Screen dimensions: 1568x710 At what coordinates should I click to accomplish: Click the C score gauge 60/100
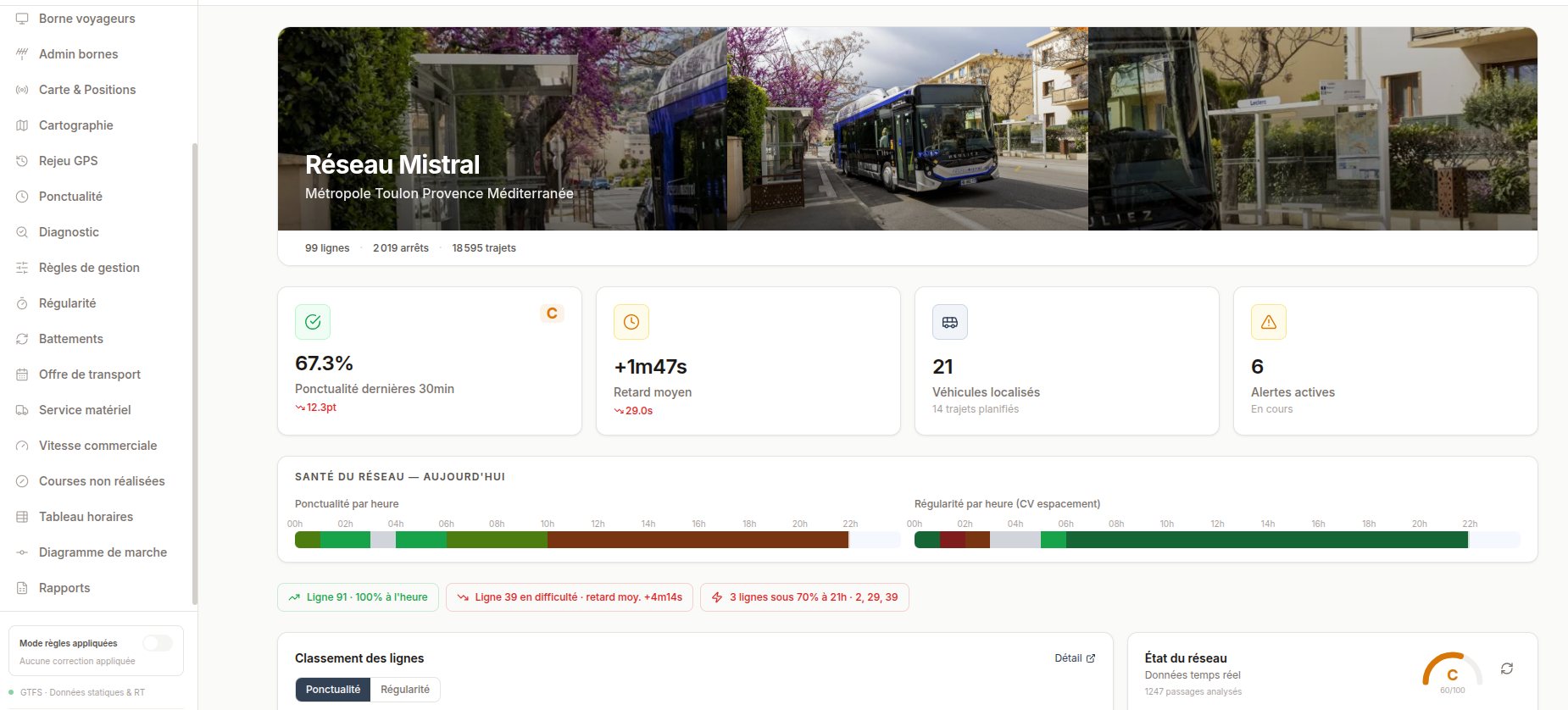tap(1452, 673)
